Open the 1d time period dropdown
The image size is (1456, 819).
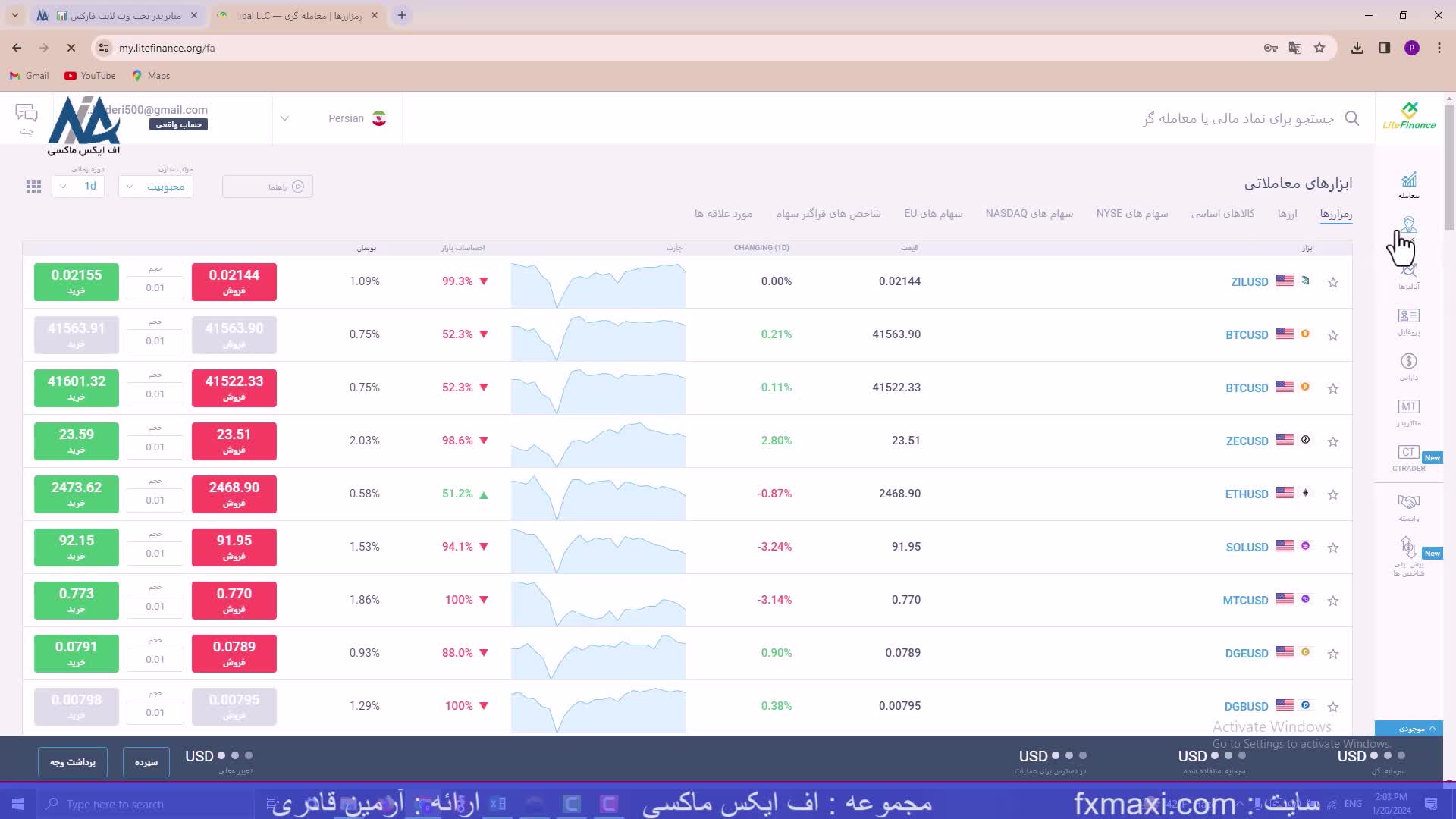pos(78,187)
